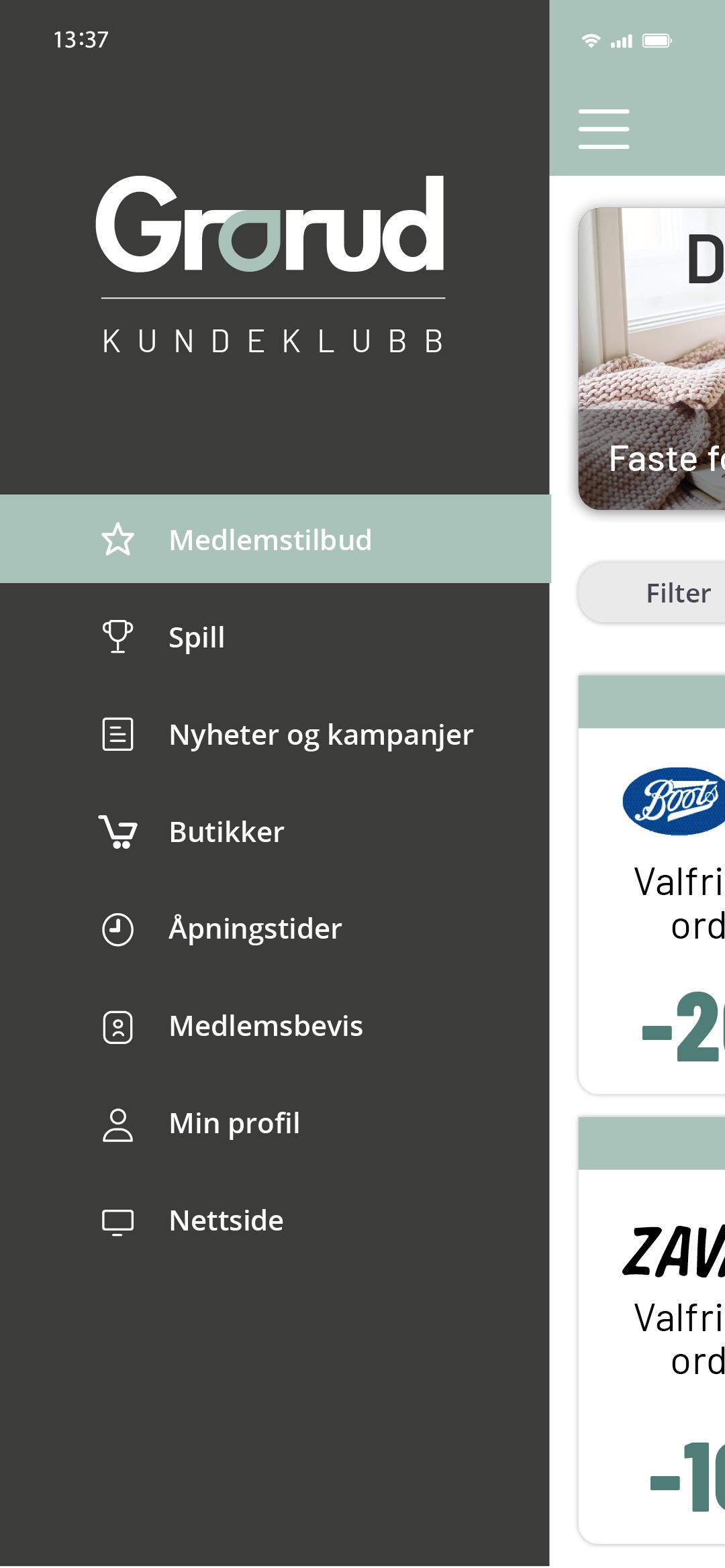Toggle the hamburger menu button

[x=603, y=129]
